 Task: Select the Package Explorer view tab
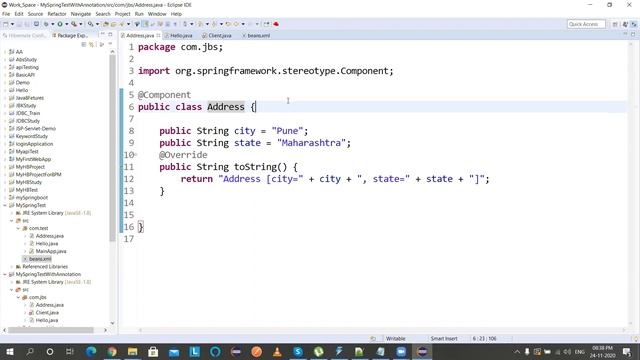pos(70,36)
